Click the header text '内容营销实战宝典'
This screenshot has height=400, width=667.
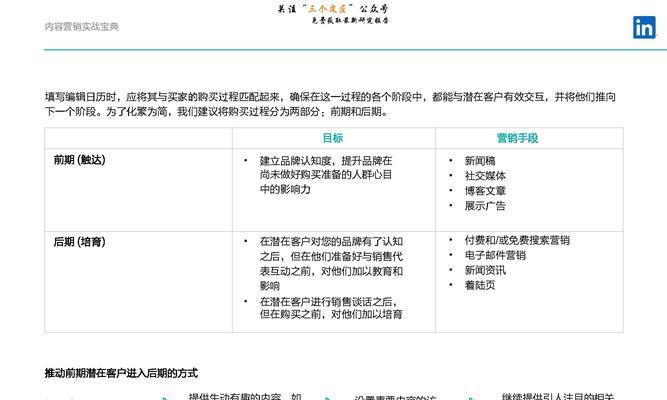coord(82,27)
